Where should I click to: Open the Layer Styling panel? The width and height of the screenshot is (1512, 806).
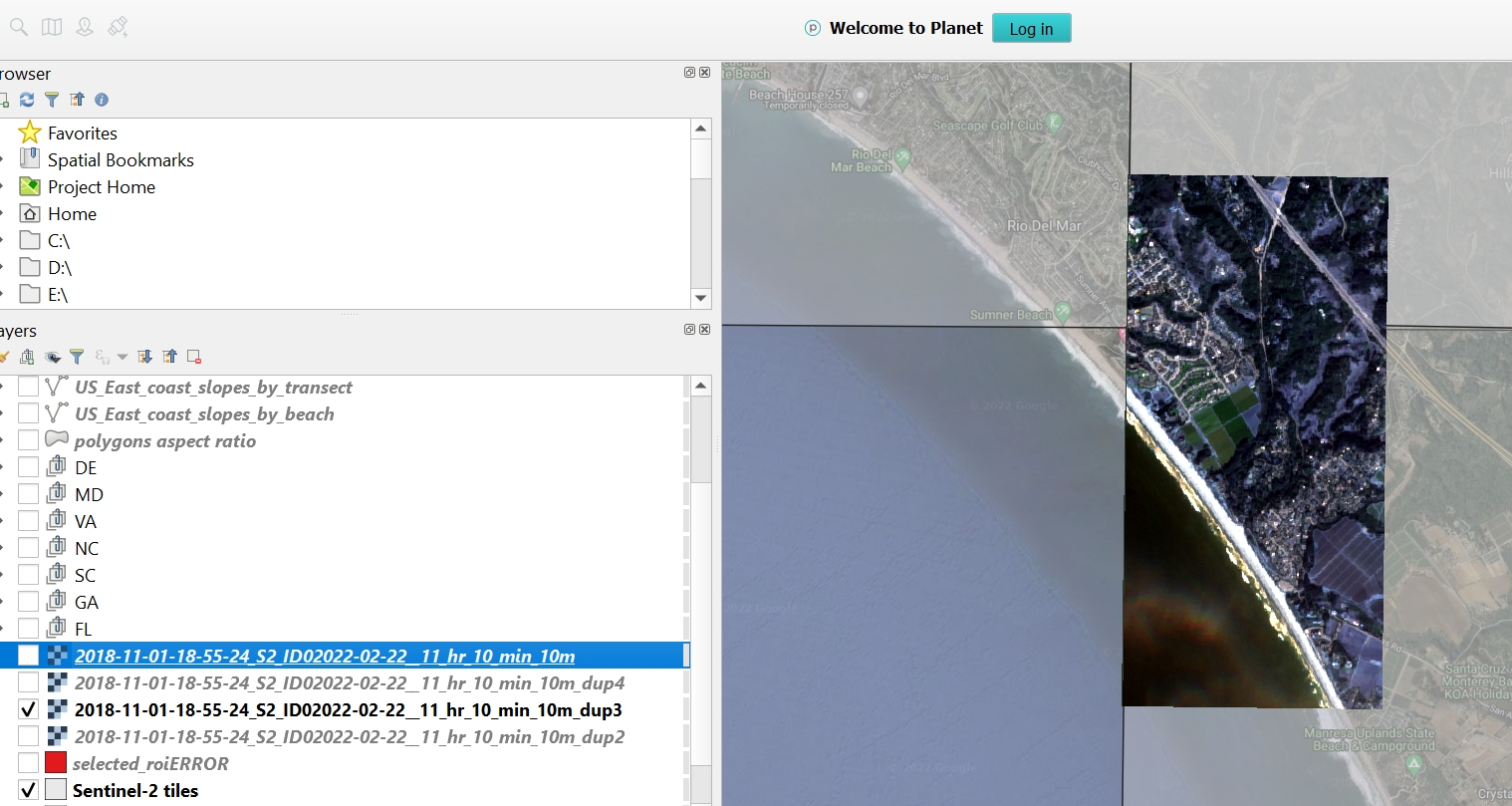pyautogui.click(x=5, y=356)
